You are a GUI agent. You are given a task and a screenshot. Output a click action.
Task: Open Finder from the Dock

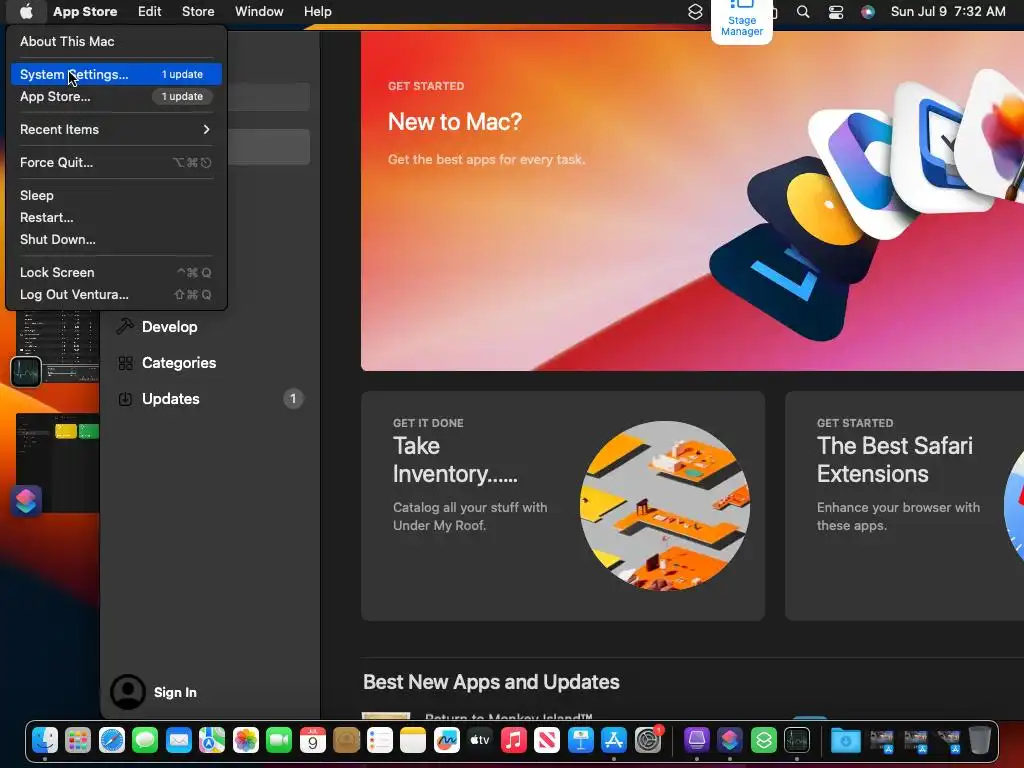click(x=45, y=740)
